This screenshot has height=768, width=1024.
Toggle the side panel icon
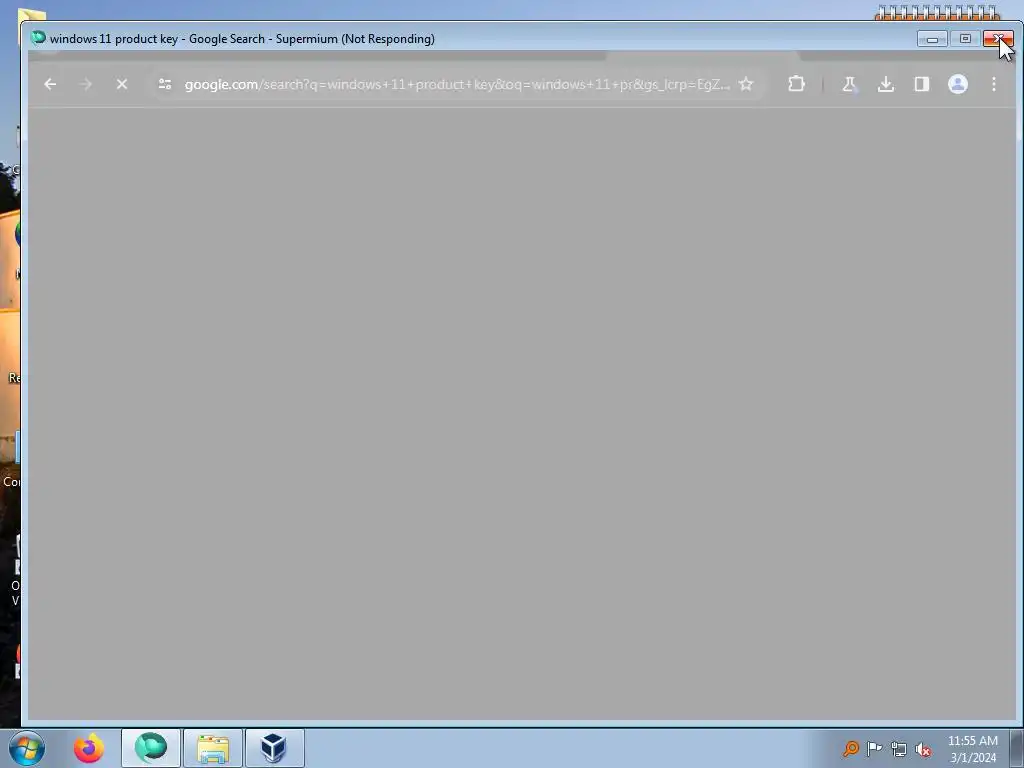(921, 84)
